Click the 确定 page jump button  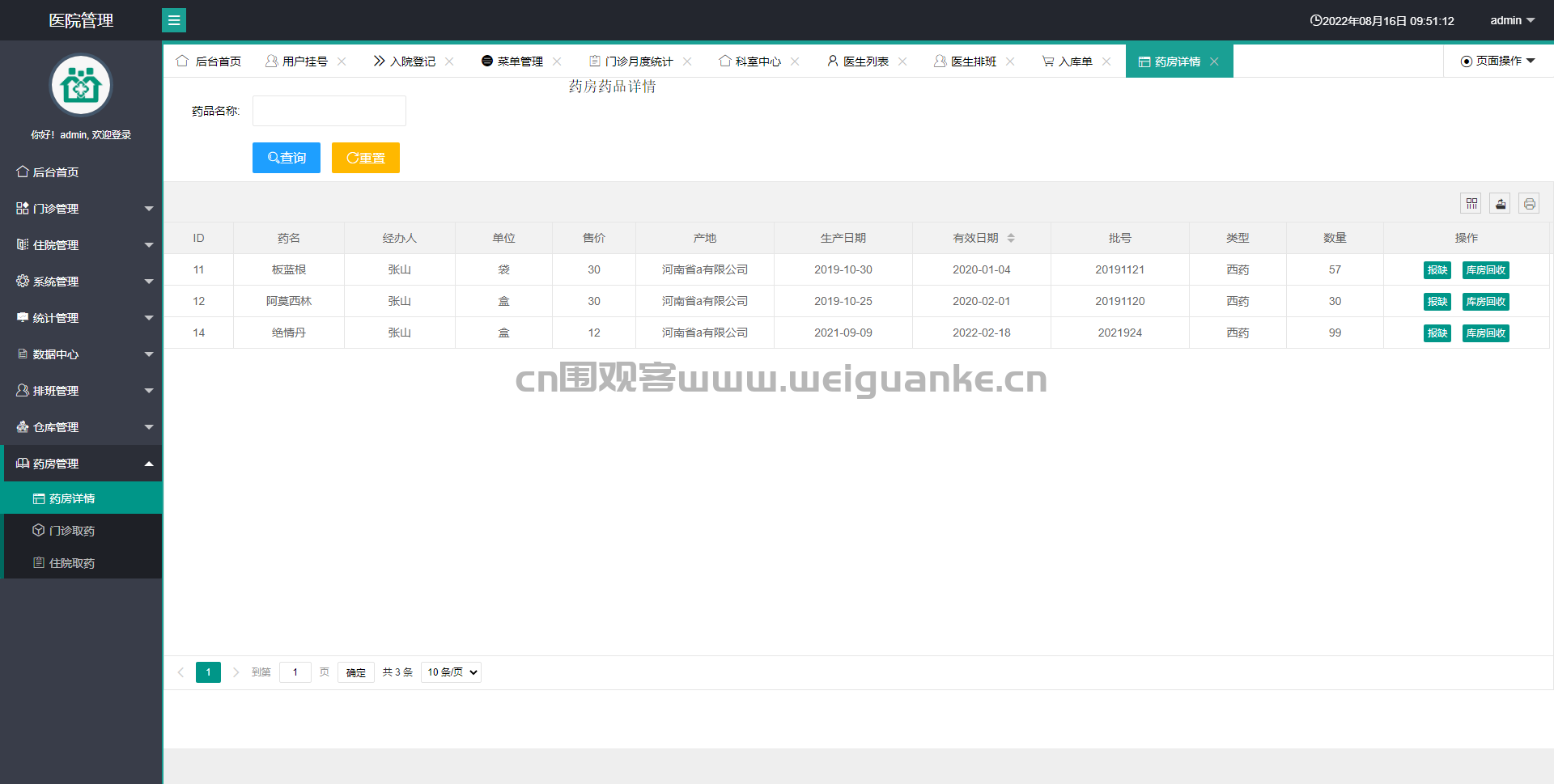356,672
